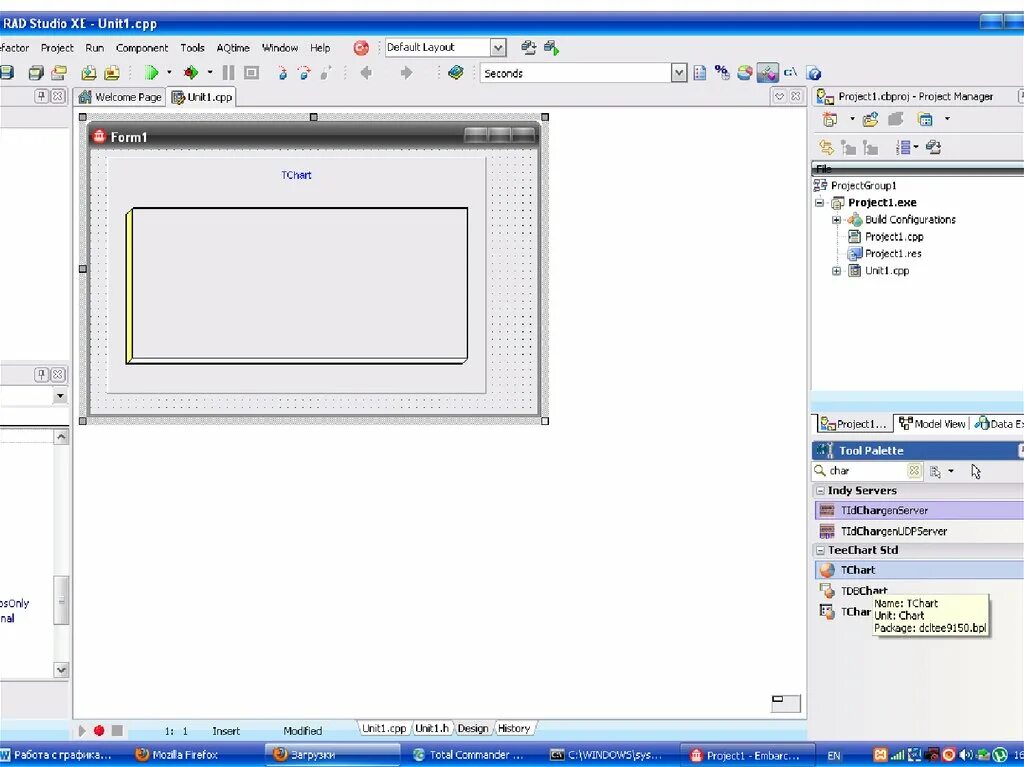This screenshot has width=1024, height=767.
Task: Click the Trace Into debug icon
Action: pos(282,73)
